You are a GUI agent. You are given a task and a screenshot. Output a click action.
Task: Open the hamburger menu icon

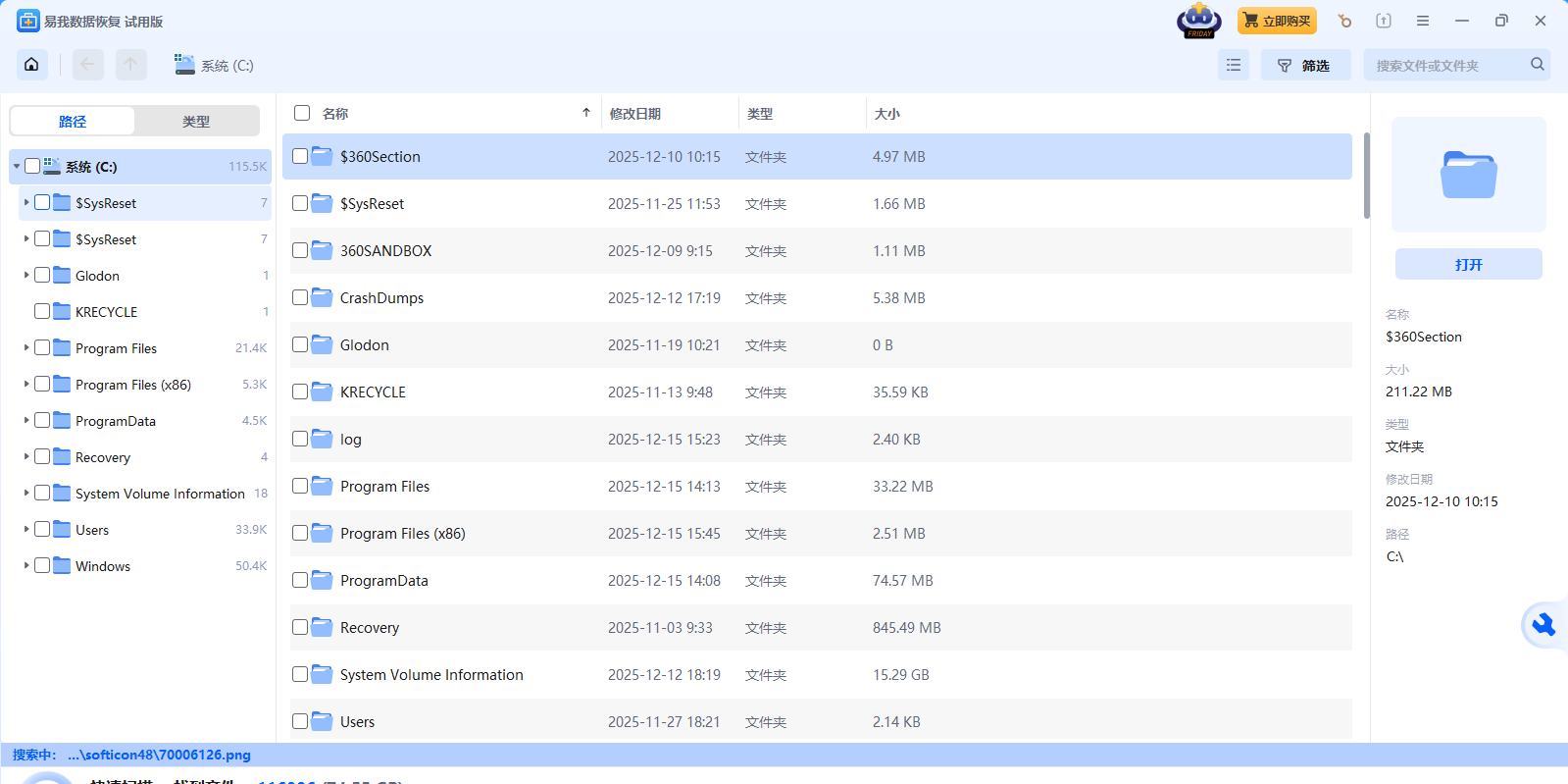[1422, 21]
